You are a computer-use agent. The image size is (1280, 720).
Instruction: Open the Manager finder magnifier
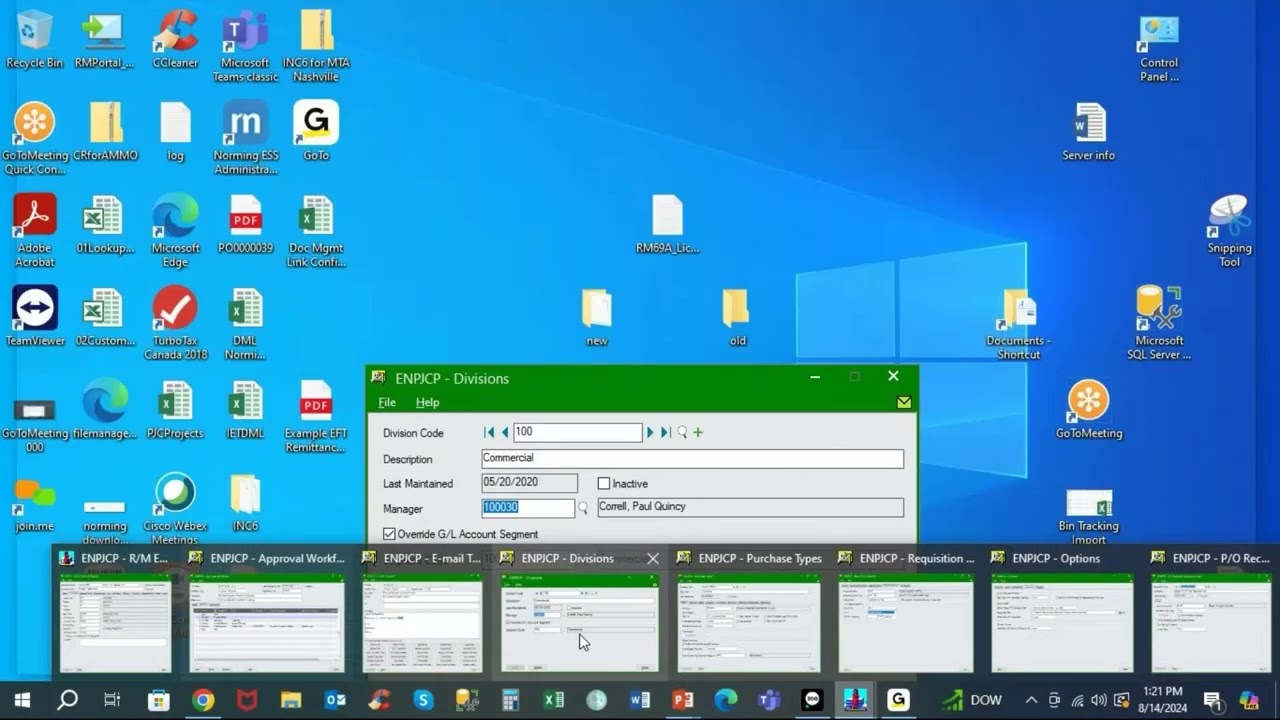coord(583,508)
